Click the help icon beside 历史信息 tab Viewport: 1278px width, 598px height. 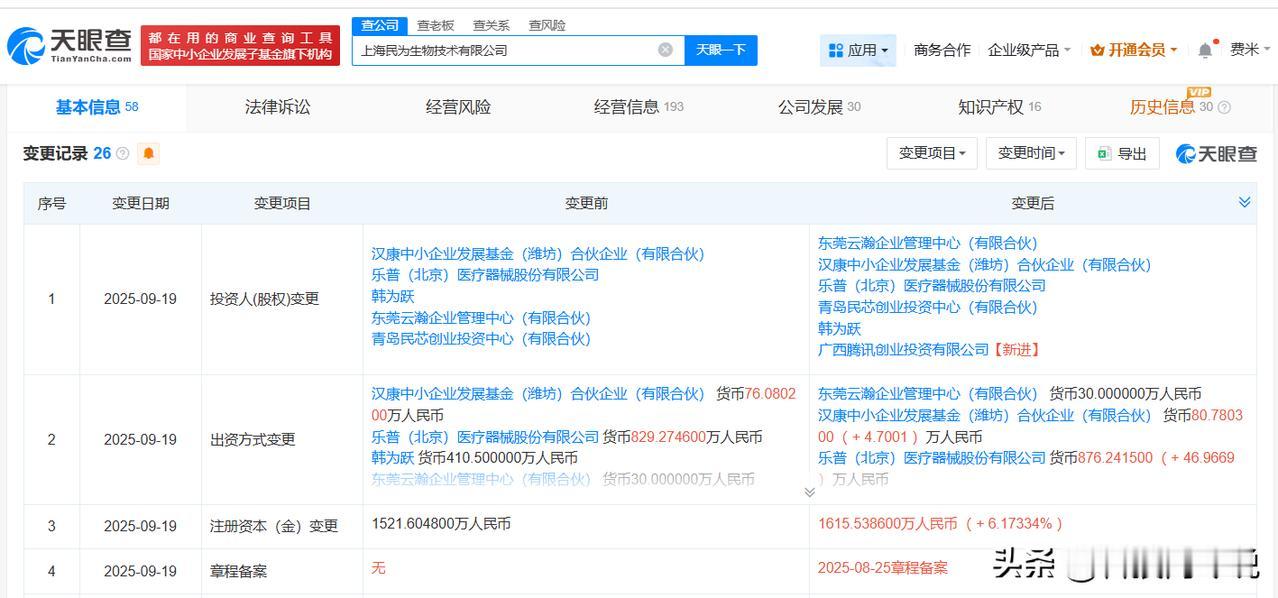point(1224,107)
